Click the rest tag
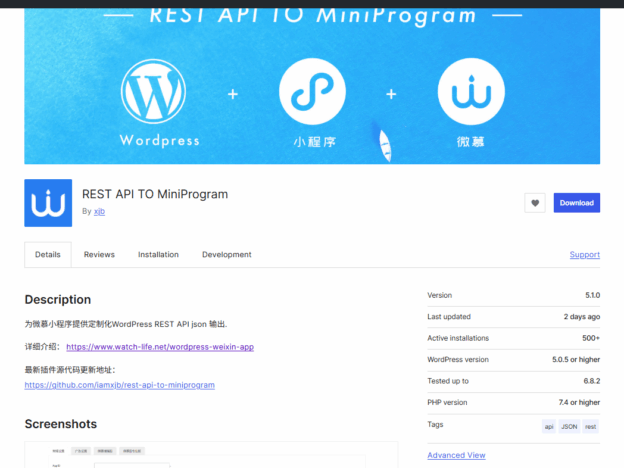624x468 pixels. (591, 427)
